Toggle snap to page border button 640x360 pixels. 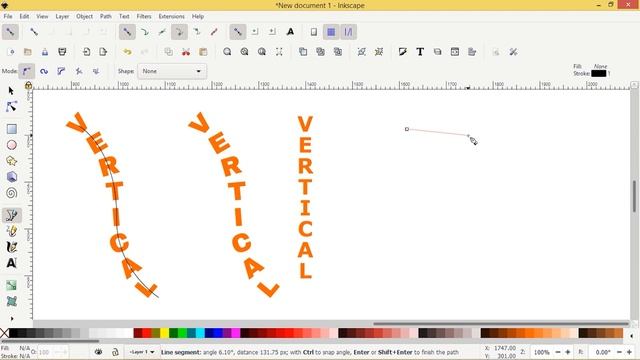[x=313, y=32]
